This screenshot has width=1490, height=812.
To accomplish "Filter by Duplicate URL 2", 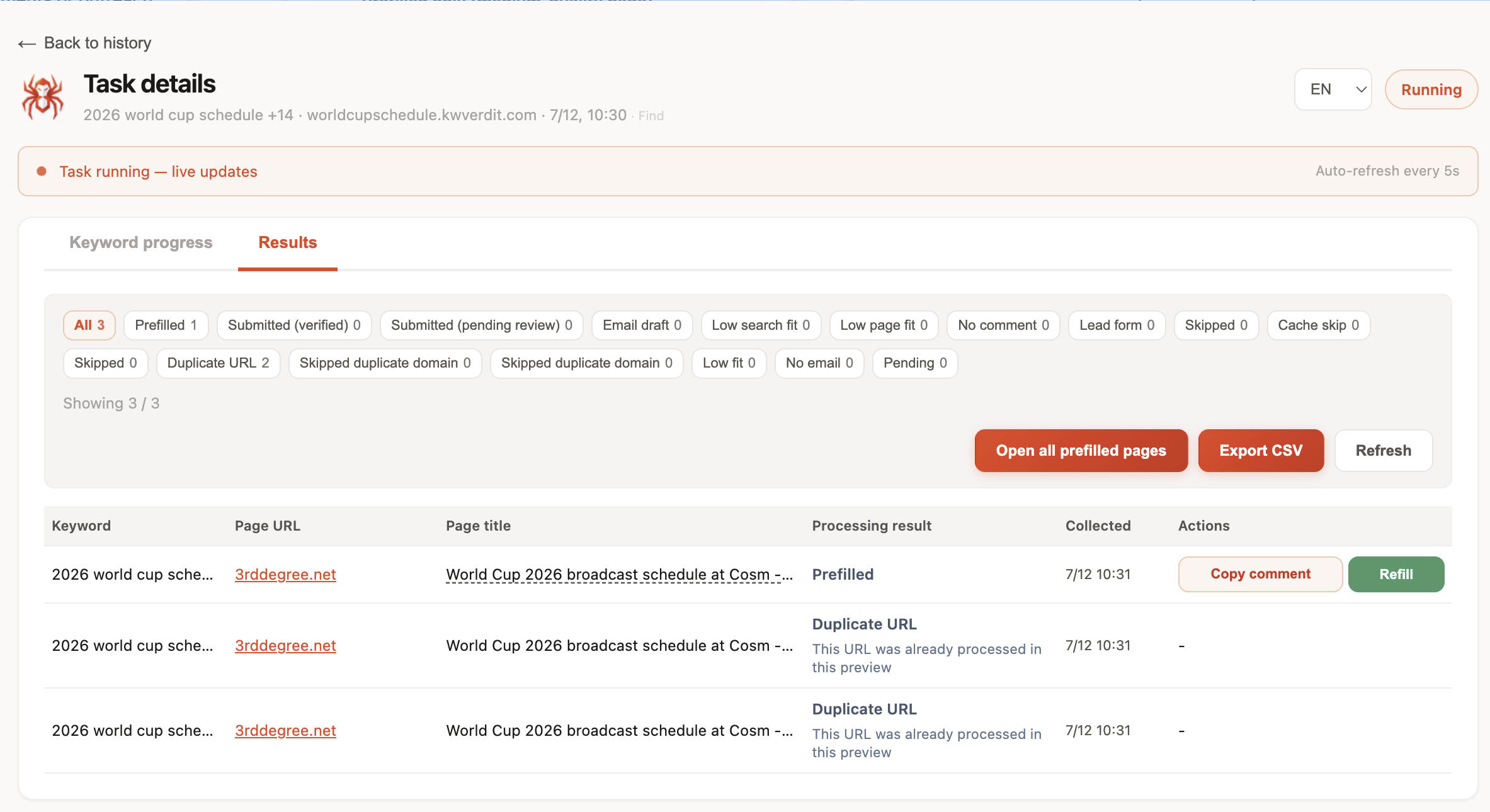I will tap(219, 363).
